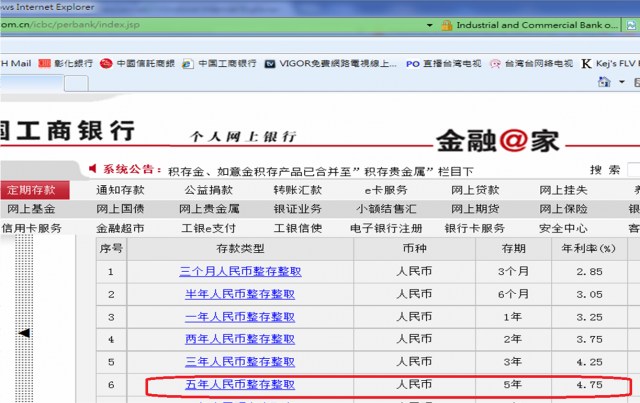Click the browser address bar URL
Screen dimensions: 640x403
click(x=70, y=24)
